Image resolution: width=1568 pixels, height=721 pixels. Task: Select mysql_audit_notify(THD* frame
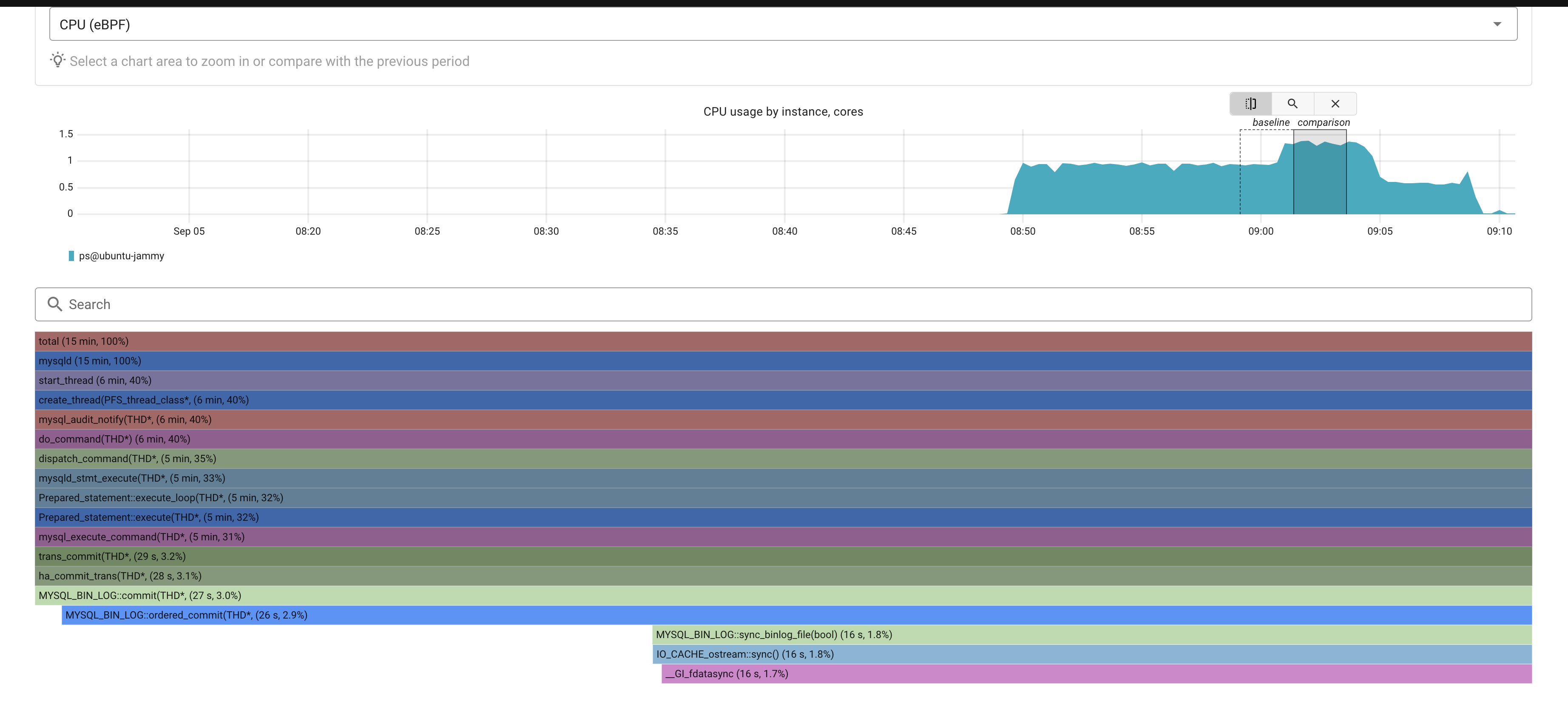pos(783,419)
